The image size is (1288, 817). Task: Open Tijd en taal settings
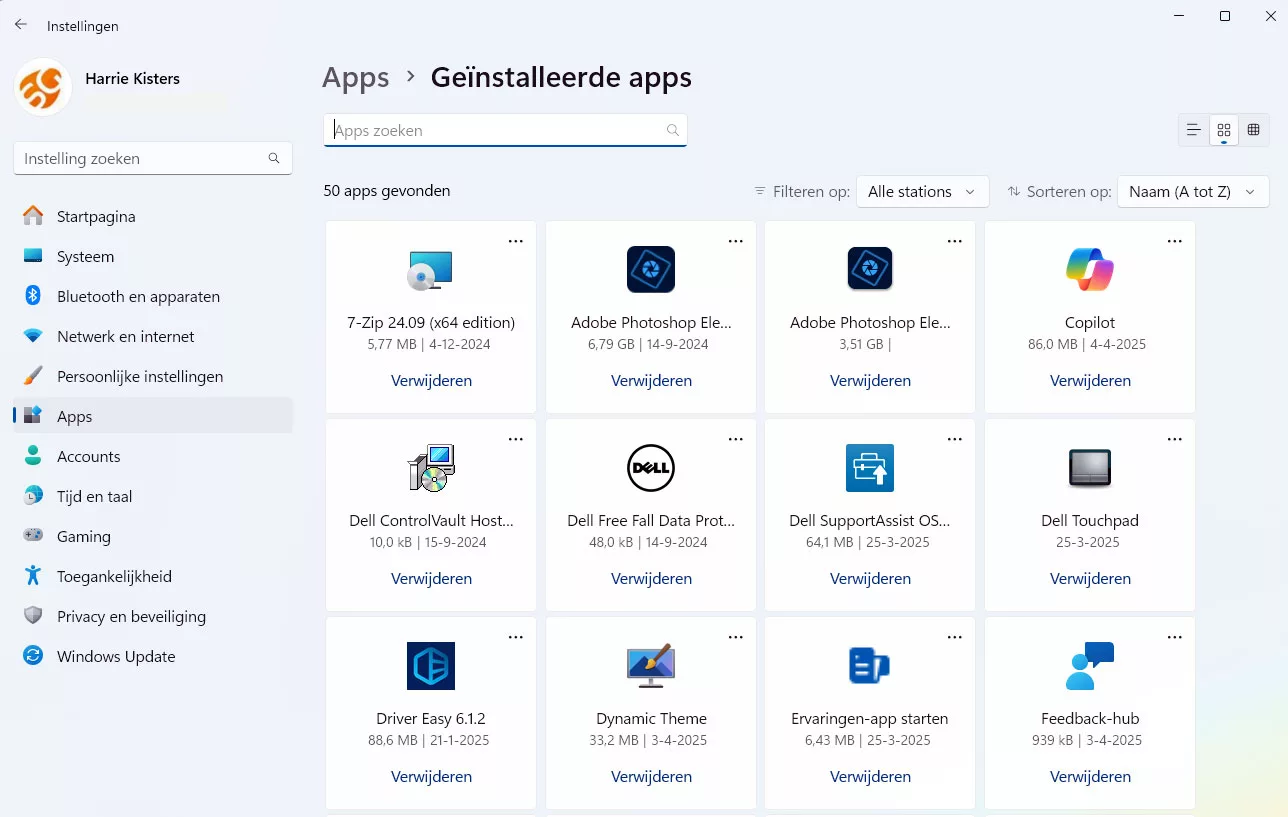[x=153, y=496]
